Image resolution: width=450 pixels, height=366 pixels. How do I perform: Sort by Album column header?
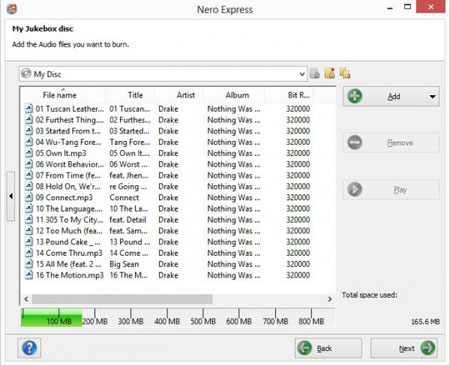(234, 95)
